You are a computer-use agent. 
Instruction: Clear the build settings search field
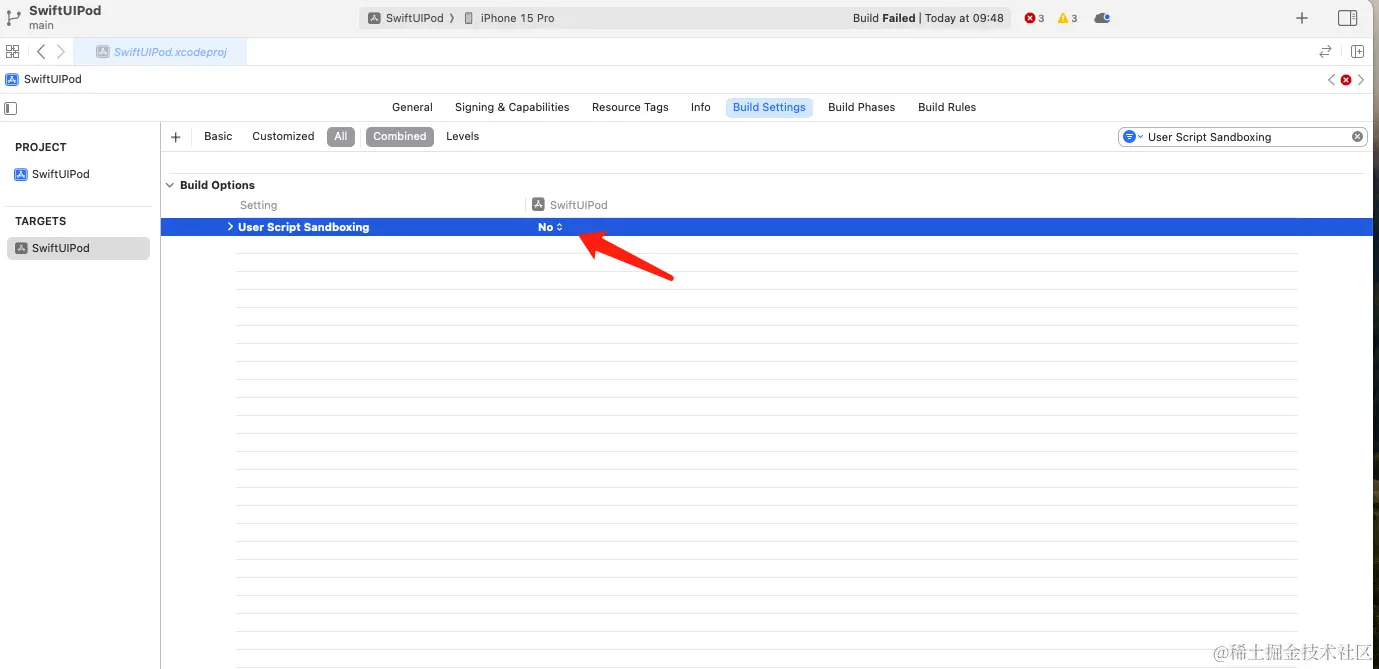(1357, 137)
